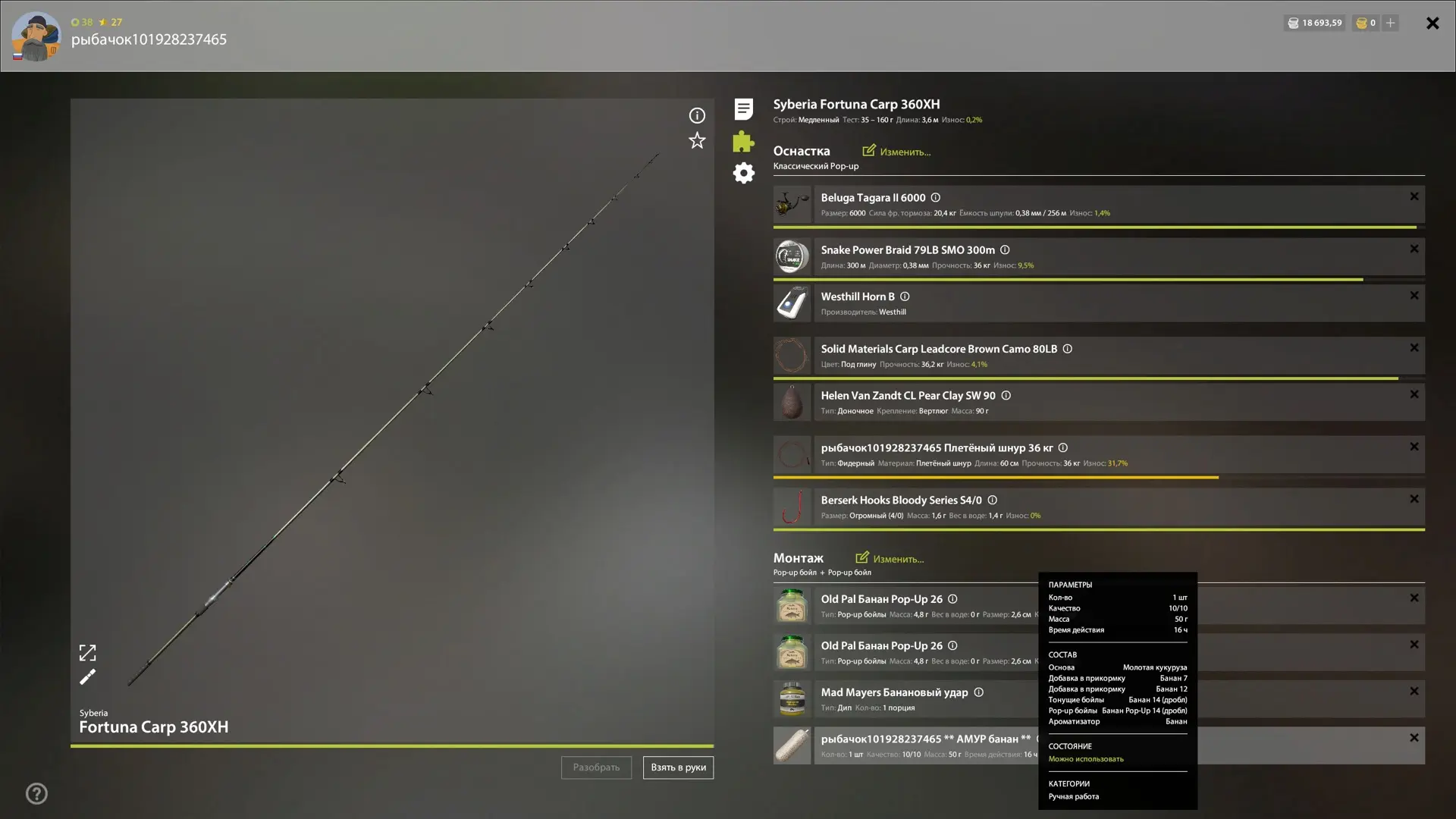This screenshot has width=1456, height=819.
Task: Edit the Монтаж section via Изменить
Action: point(890,559)
